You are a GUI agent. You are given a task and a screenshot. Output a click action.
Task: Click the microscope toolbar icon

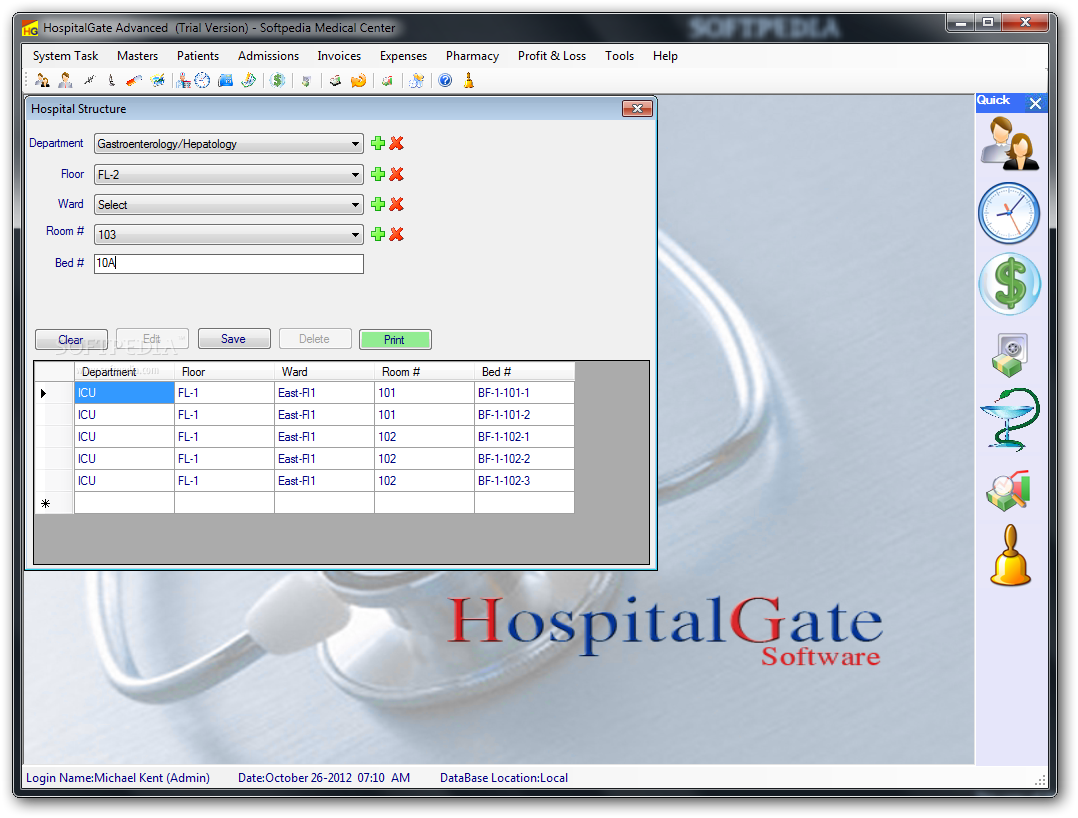point(111,80)
